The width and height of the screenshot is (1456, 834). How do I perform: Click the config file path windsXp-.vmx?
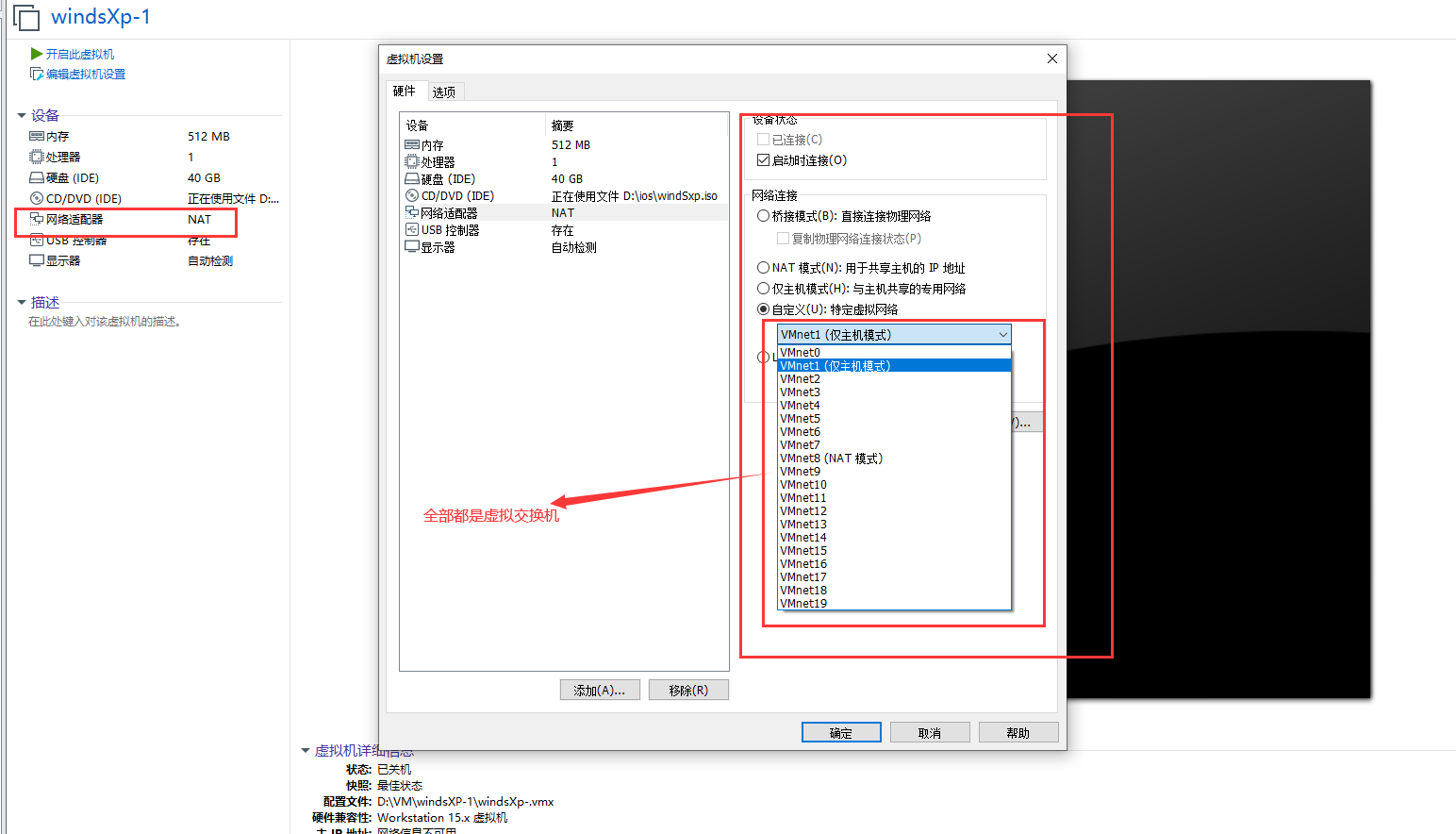coord(466,801)
